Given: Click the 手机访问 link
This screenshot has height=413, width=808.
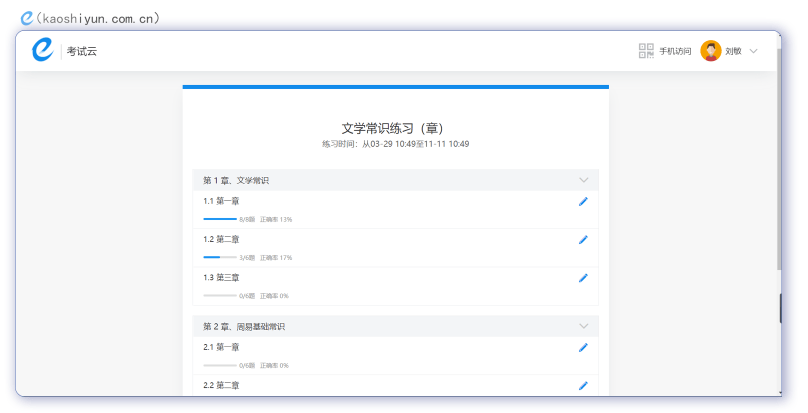Looking at the screenshot, I should coord(675,51).
